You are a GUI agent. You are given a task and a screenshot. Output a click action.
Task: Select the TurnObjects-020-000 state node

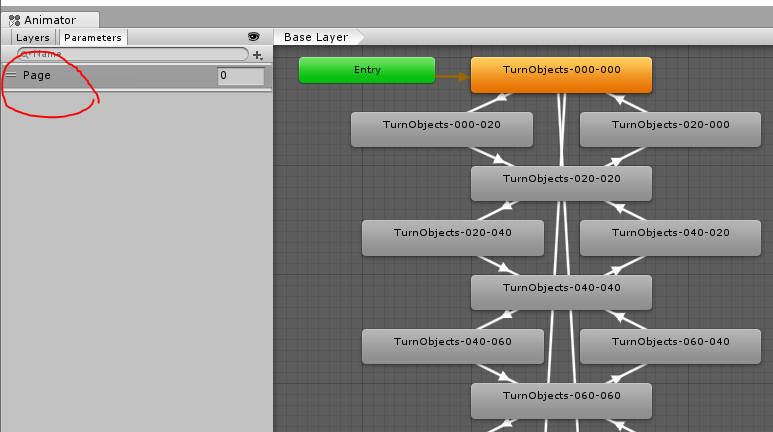tap(670, 129)
